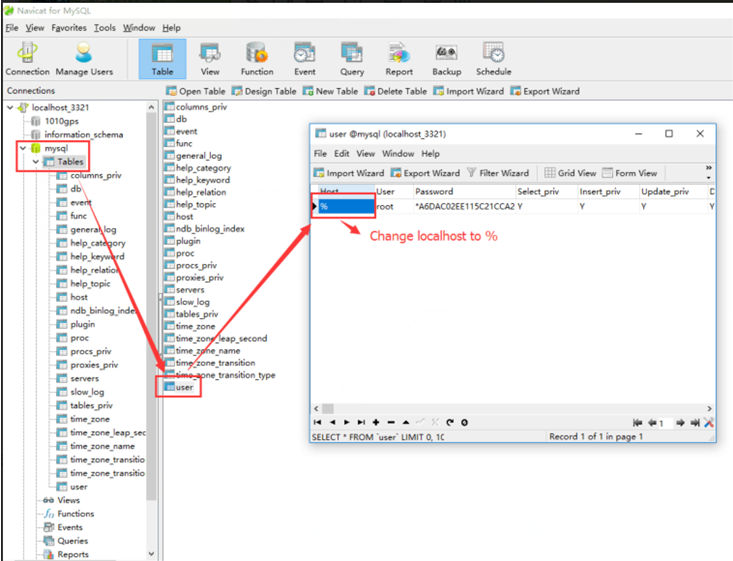Click the root cell in User column
The image size is (733, 561).
click(394, 206)
